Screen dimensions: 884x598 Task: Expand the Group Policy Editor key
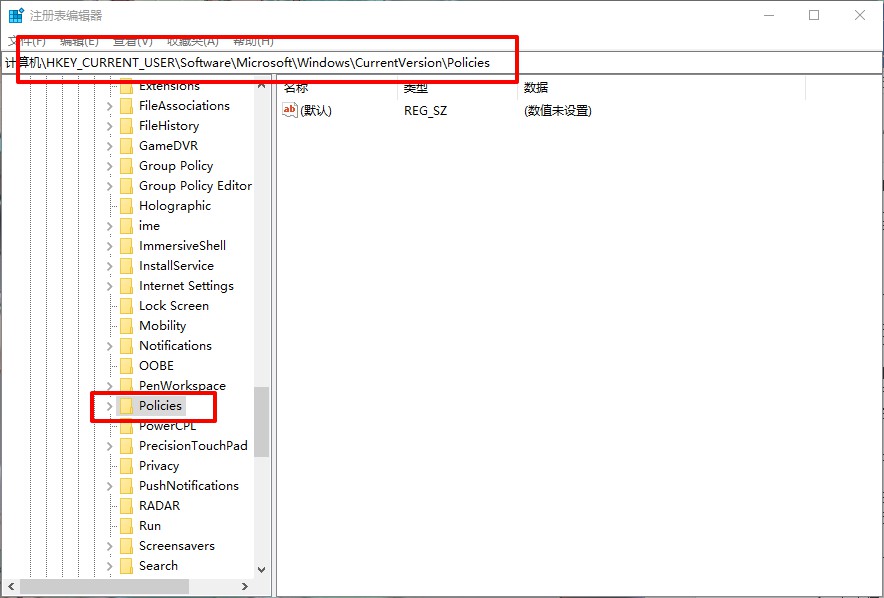109,186
